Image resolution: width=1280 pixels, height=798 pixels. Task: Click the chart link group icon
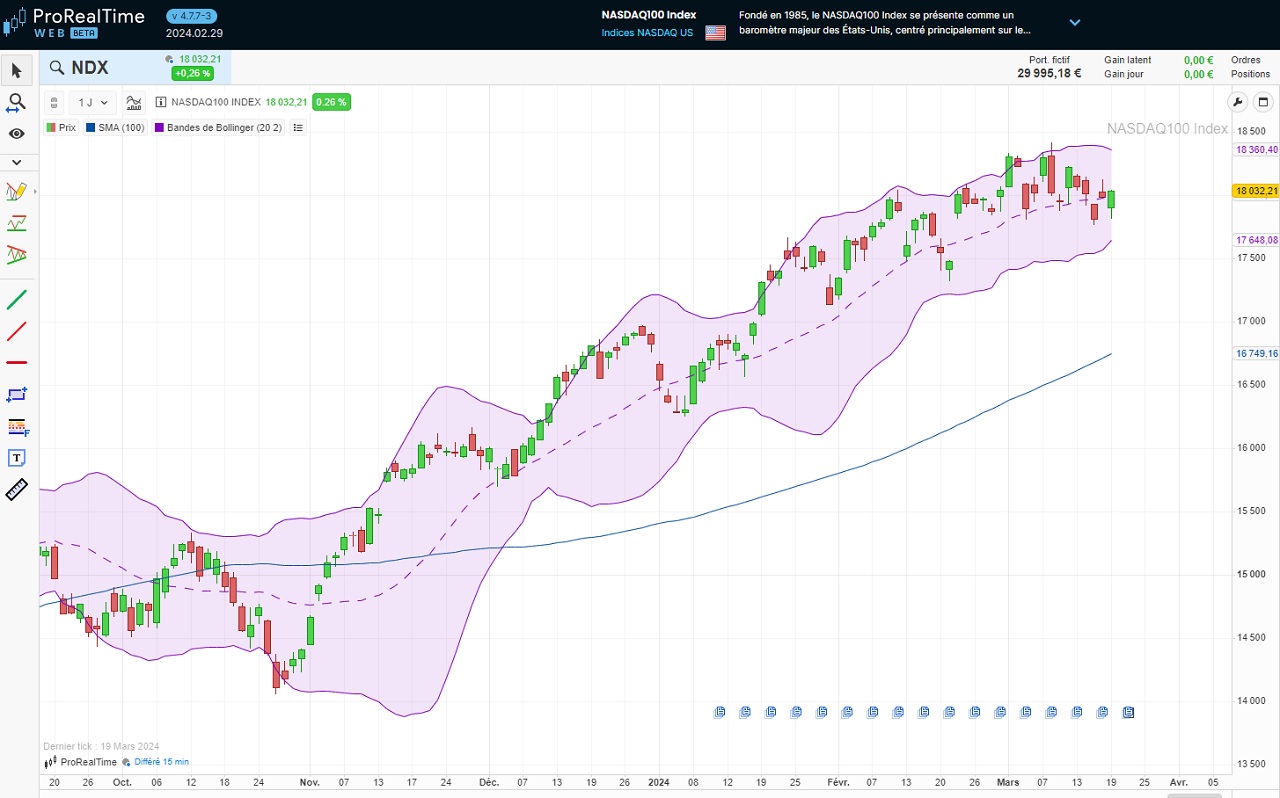54,102
